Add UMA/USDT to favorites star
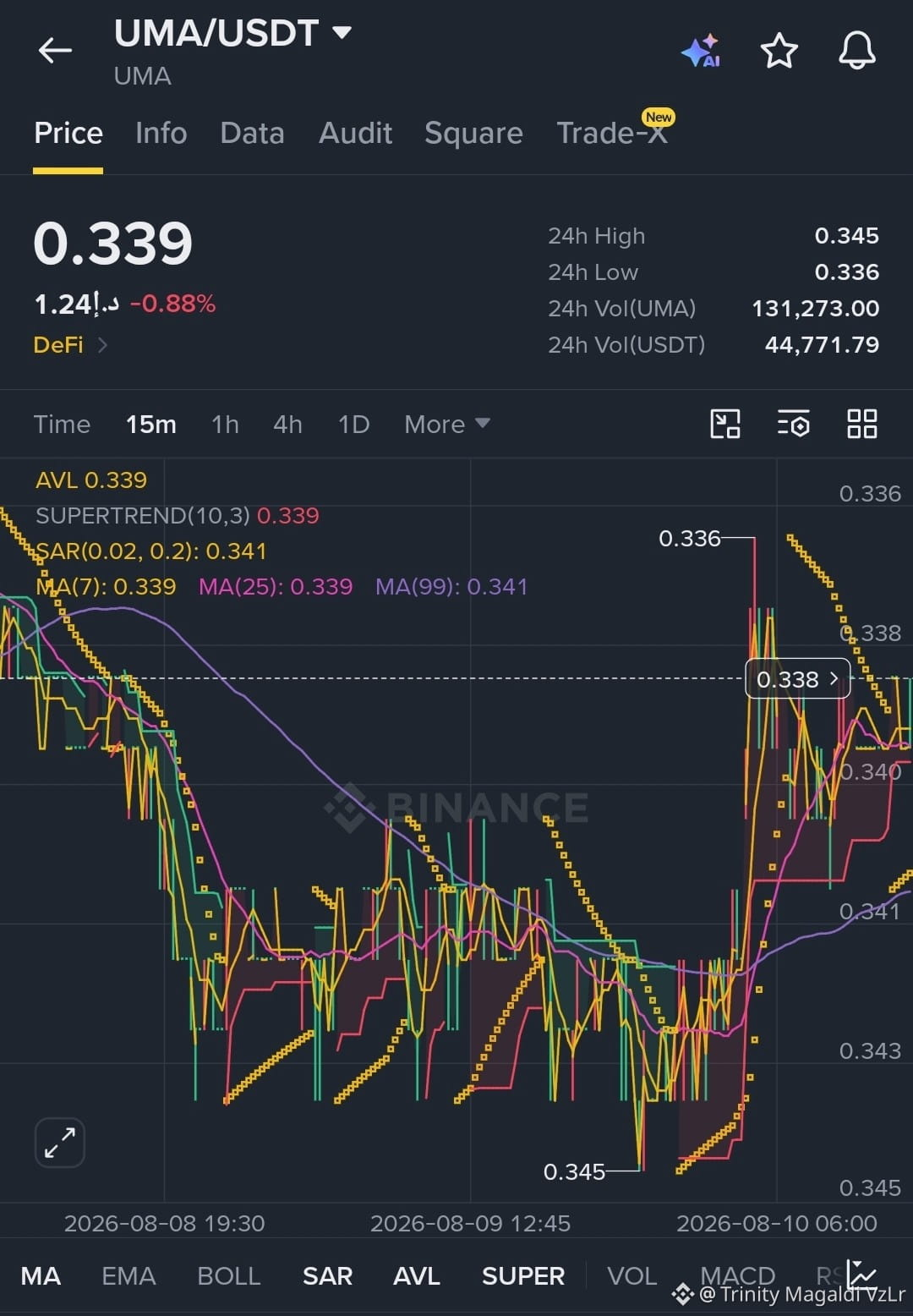Image resolution: width=913 pixels, height=1316 pixels. 779,51
